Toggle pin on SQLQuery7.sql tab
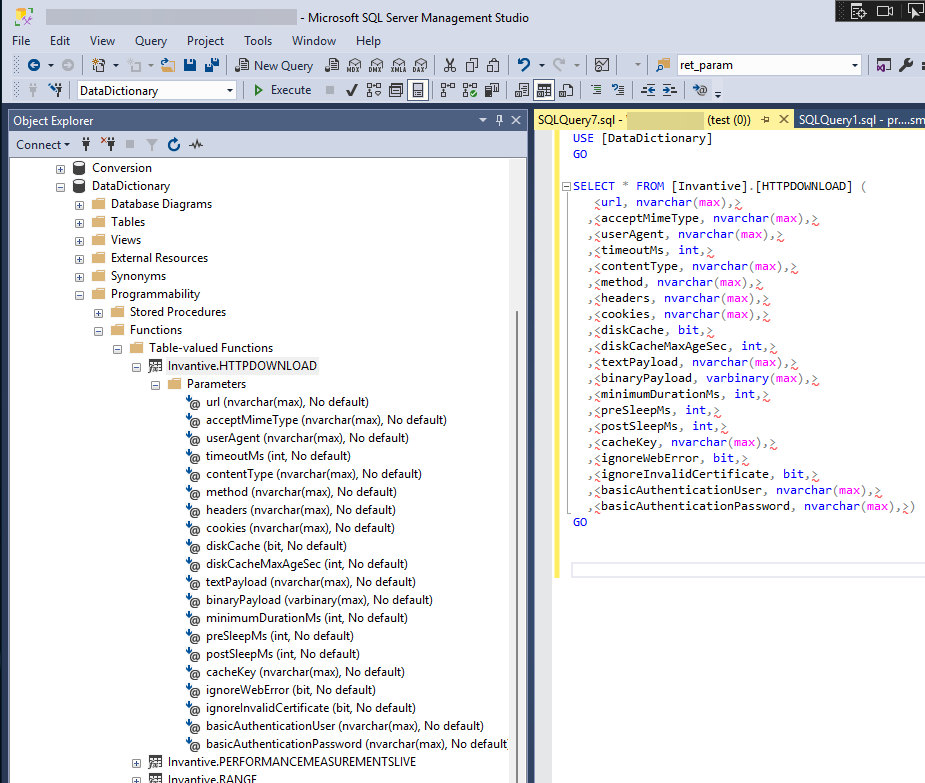Viewport: 925px width, 783px height. pos(766,119)
